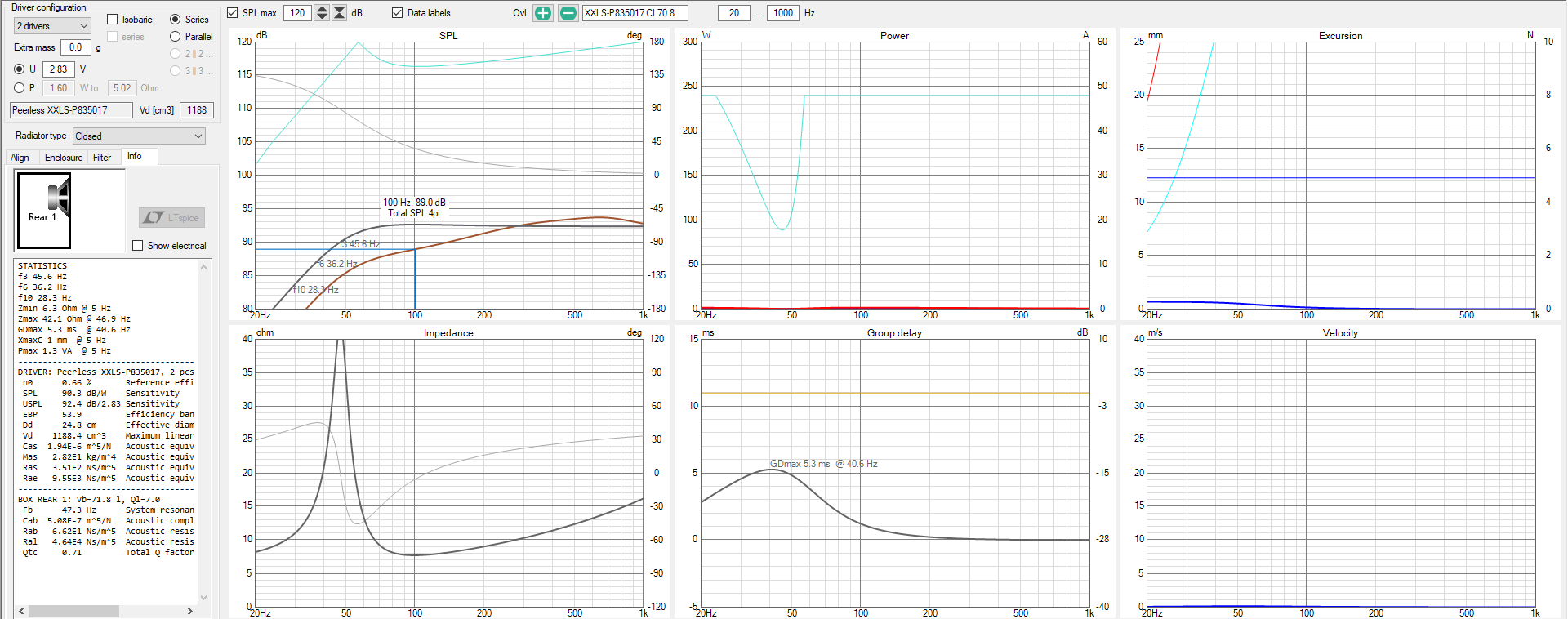This screenshot has height=619, width=1568.
Task: Click the 'Qtc 0.71' row
Action: (x=108, y=553)
